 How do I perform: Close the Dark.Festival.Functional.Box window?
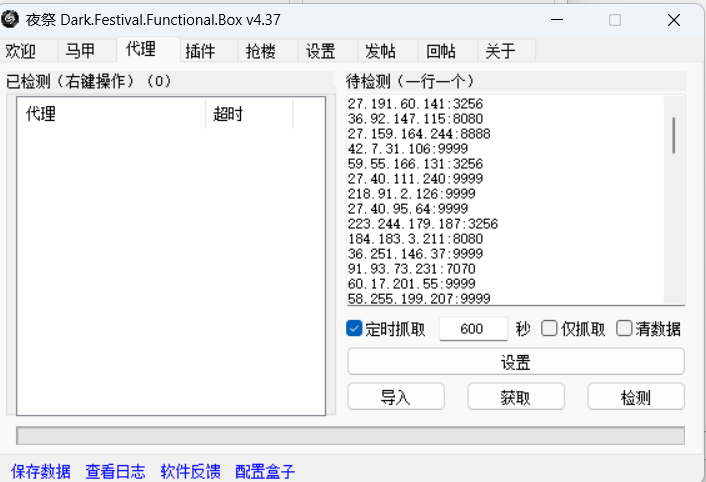(674, 20)
